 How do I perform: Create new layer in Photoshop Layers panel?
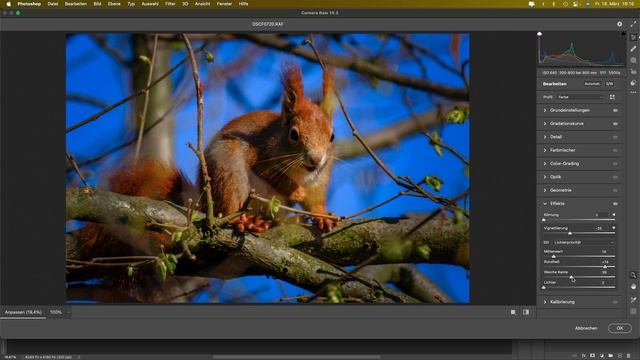coord(620,356)
